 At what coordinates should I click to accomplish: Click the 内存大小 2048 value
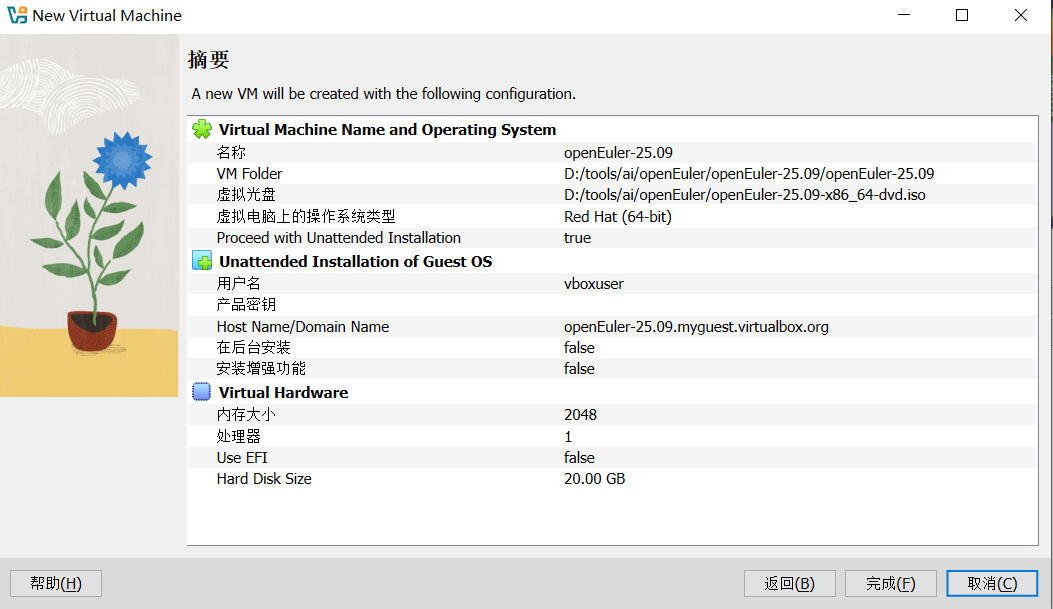point(580,414)
